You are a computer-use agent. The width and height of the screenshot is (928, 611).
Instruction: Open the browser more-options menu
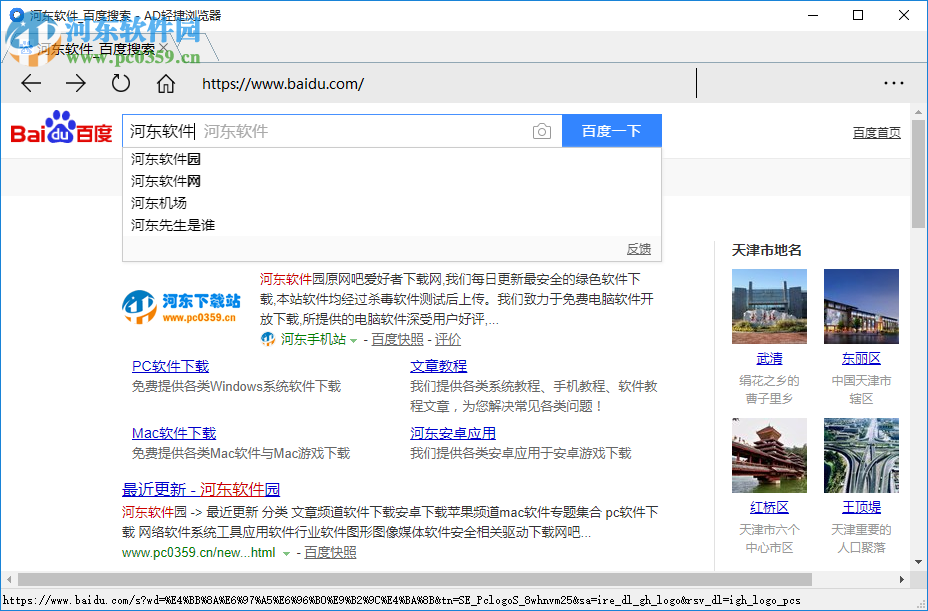[895, 84]
